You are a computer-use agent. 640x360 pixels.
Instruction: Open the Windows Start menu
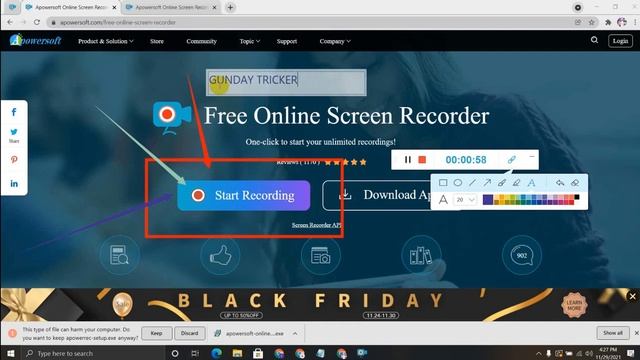[11, 353]
